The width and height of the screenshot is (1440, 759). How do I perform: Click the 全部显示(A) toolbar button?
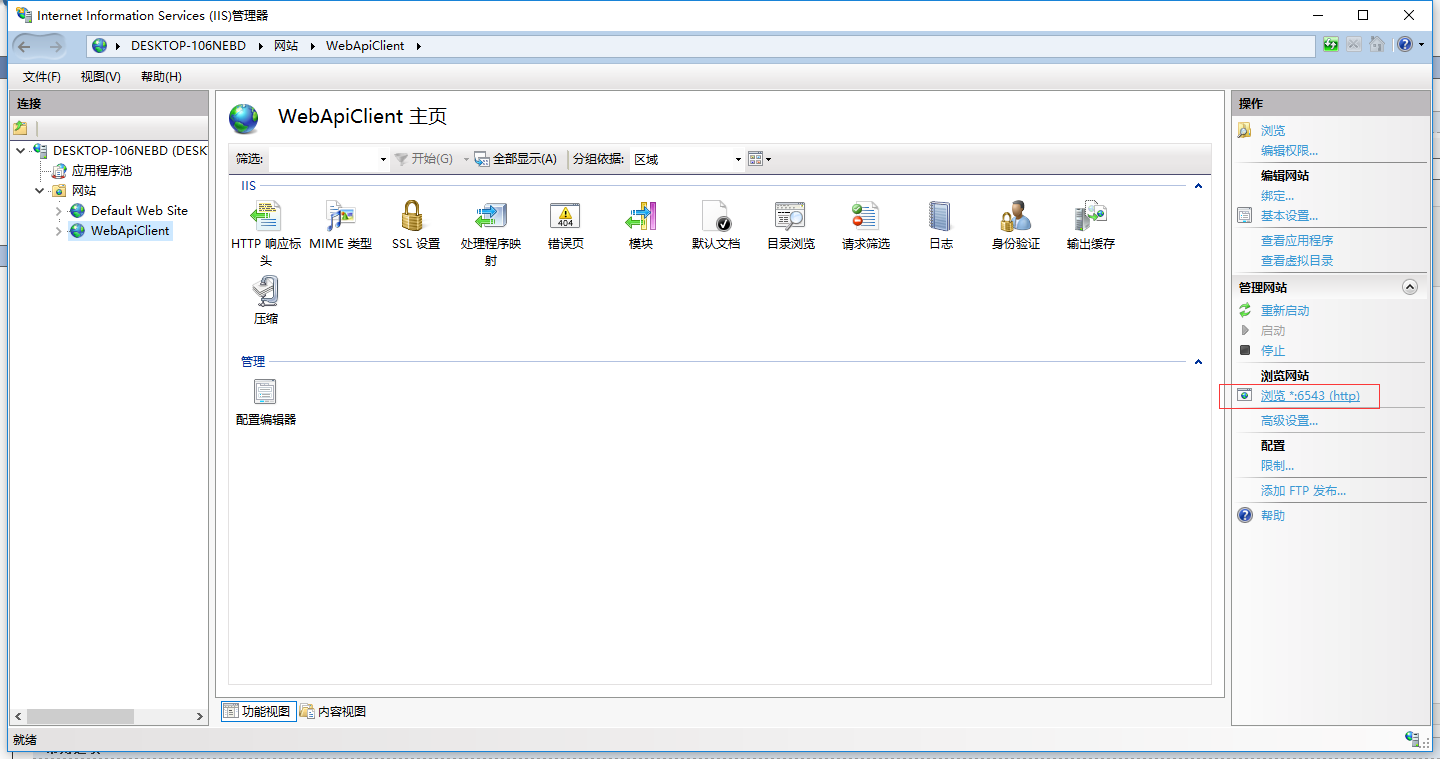click(x=515, y=159)
